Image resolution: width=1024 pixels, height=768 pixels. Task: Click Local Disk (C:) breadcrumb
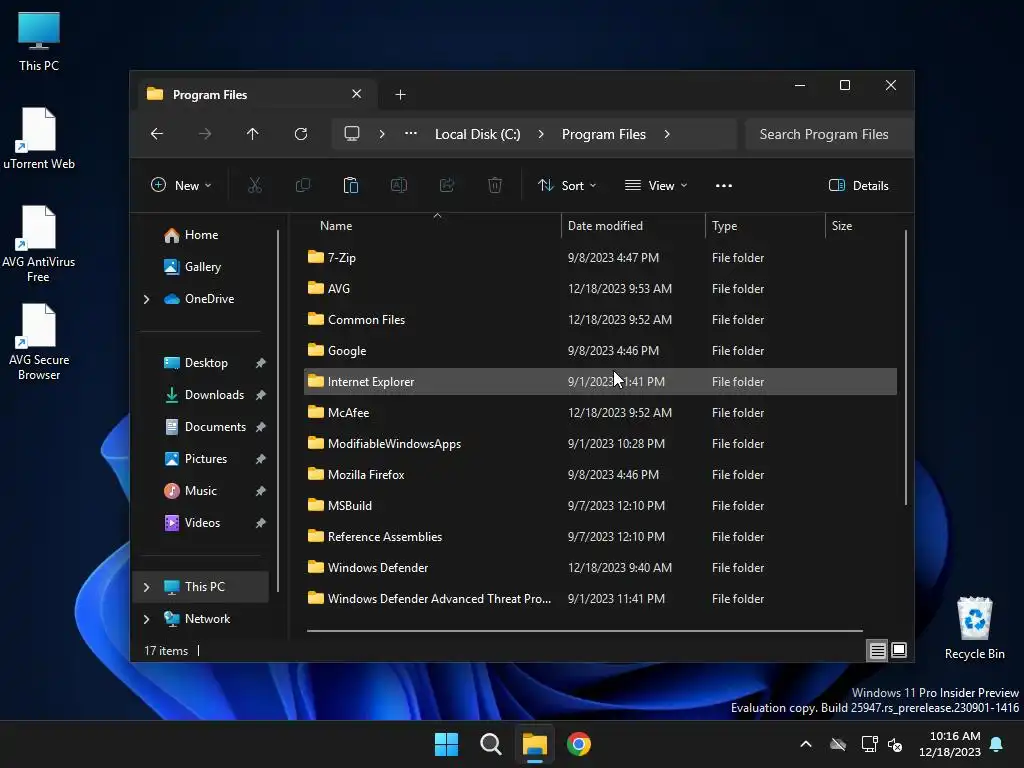coord(477,134)
